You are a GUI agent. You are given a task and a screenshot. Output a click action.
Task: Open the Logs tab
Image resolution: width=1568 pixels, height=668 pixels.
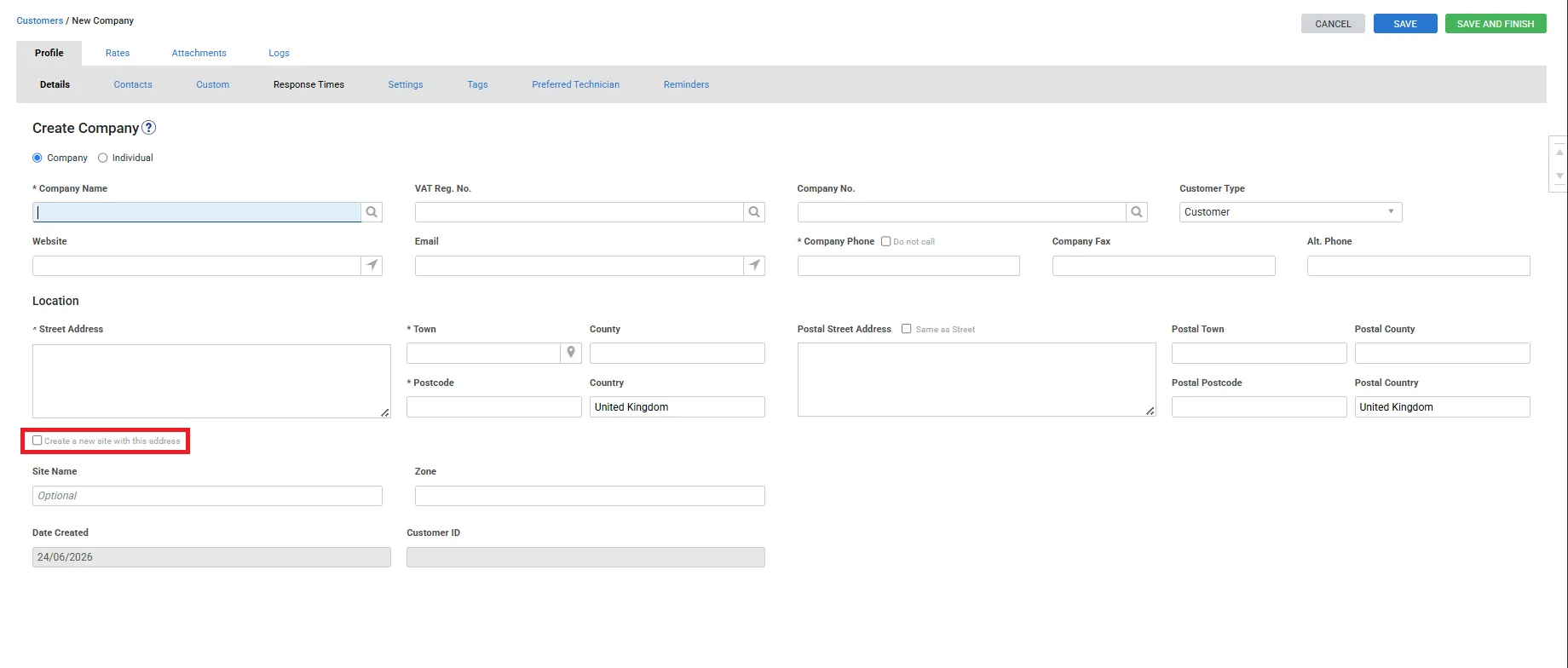pyautogui.click(x=280, y=53)
